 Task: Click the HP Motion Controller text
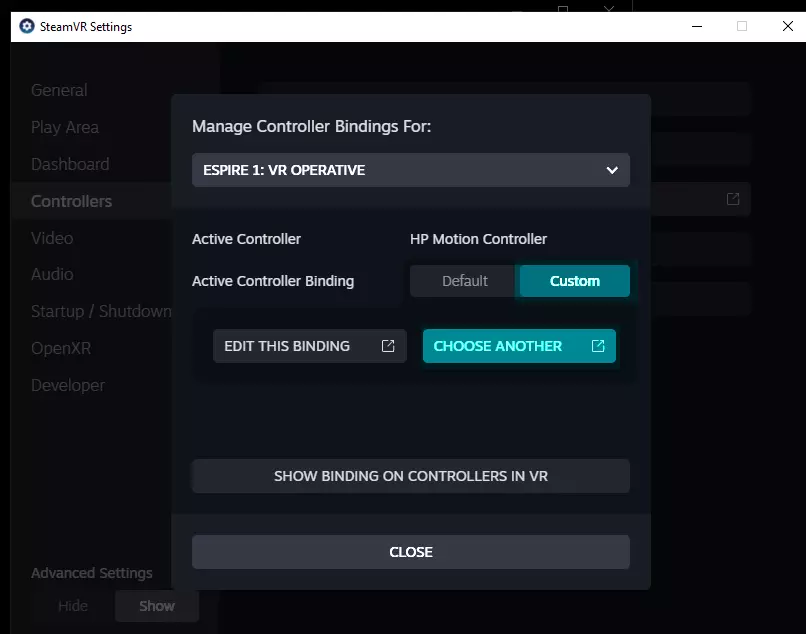[478, 239]
